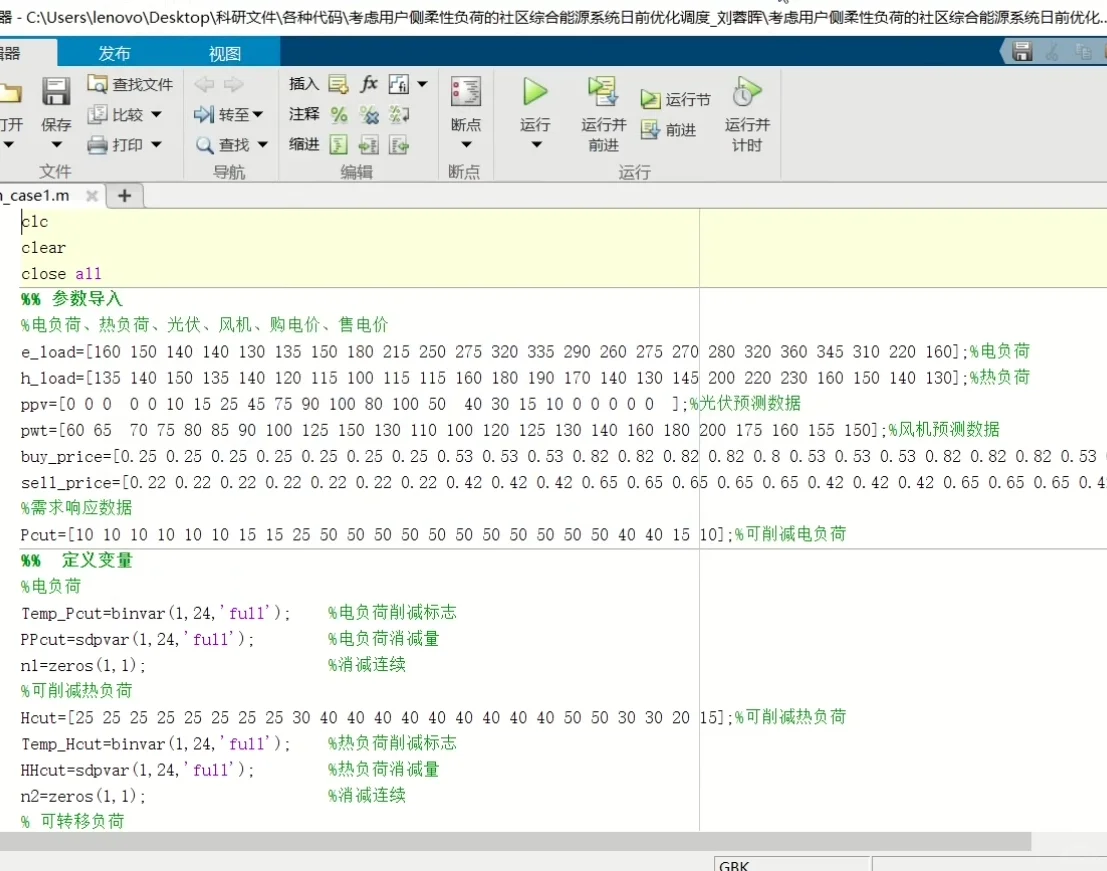Click the '%% 定义变量' section header
This screenshot has width=1107, height=871.
(x=77, y=560)
